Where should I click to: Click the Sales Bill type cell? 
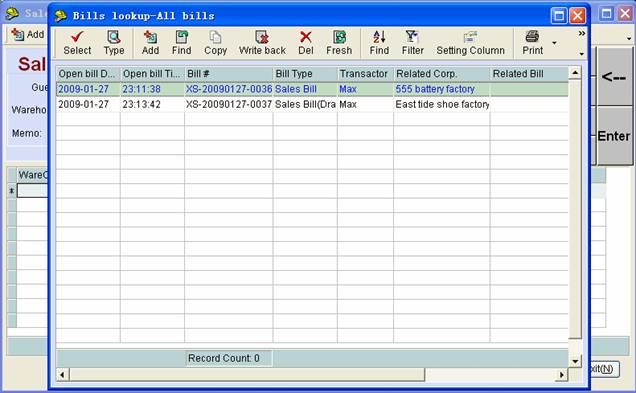click(305, 89)
